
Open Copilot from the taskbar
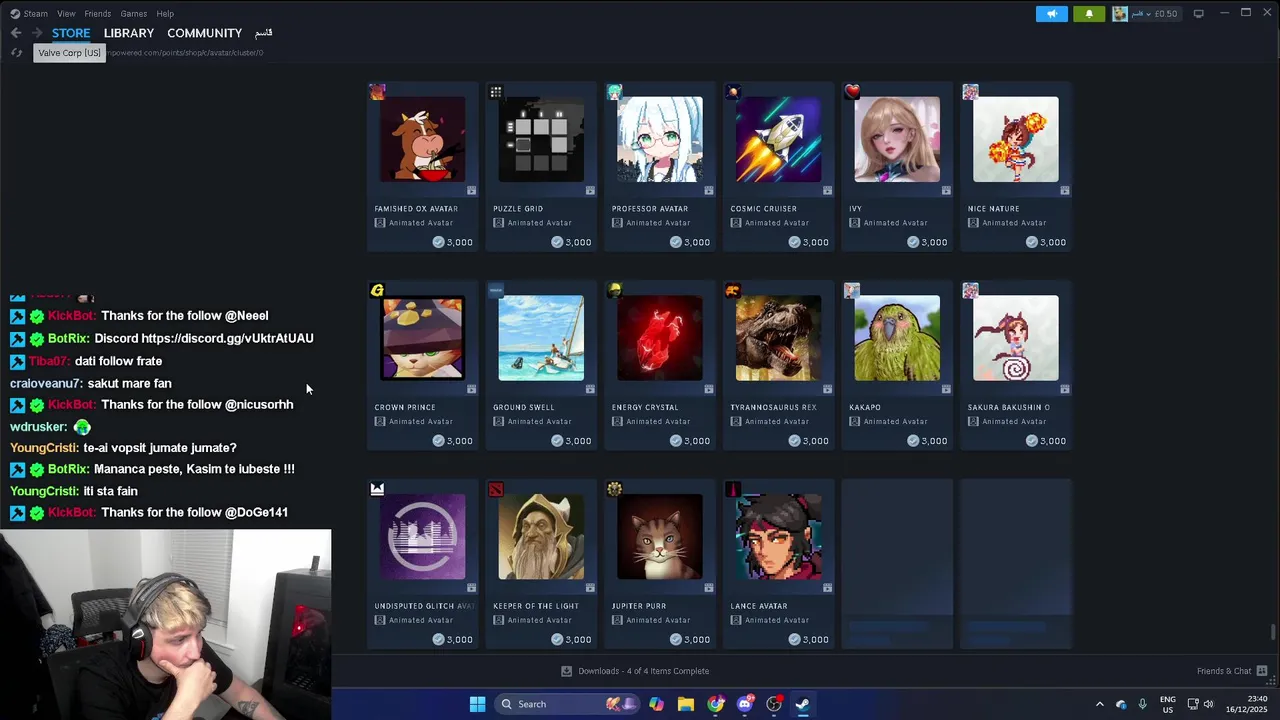[656, 704]
